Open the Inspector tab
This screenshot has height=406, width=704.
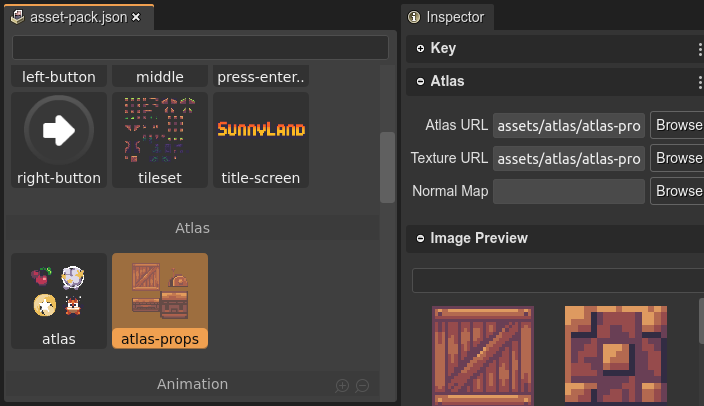[447, 17]
